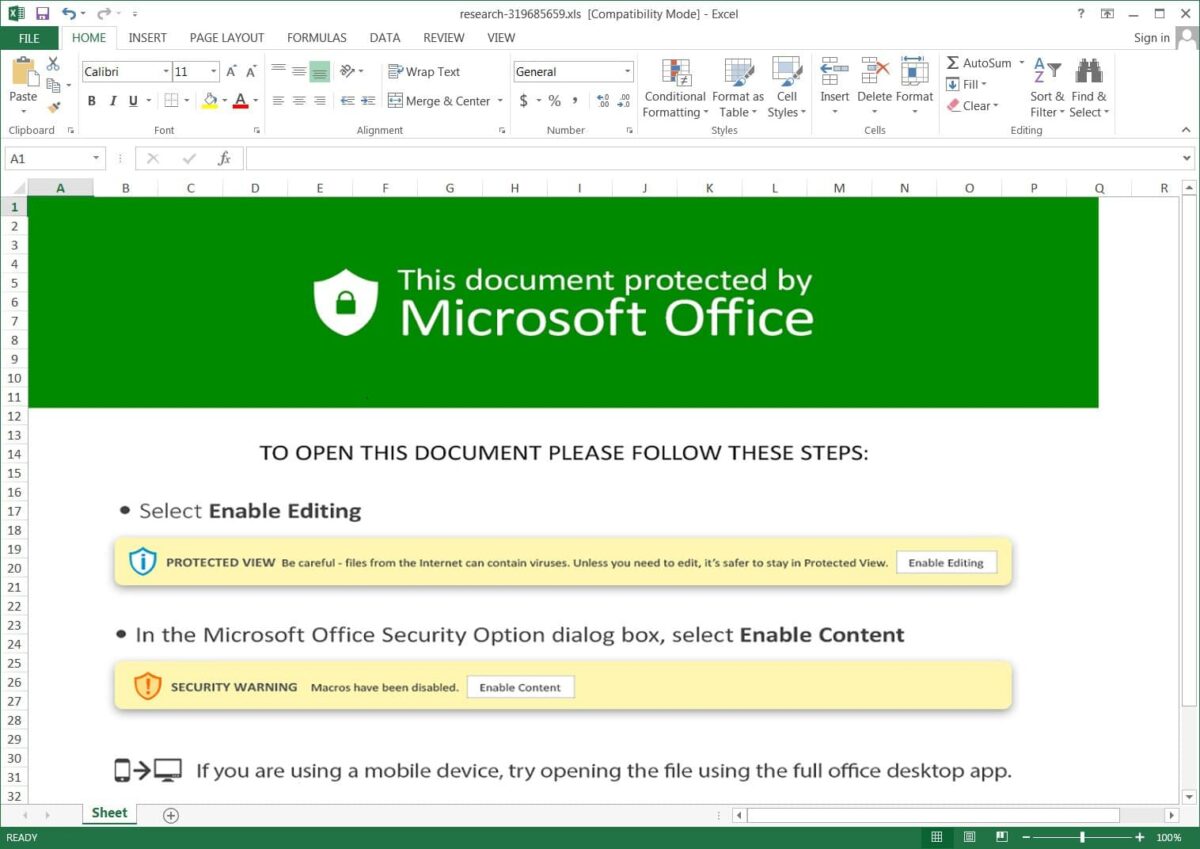Viewport: 1200px width, 849px height.
Task: Apply the Percent Style icon
Action: point(555,100)
